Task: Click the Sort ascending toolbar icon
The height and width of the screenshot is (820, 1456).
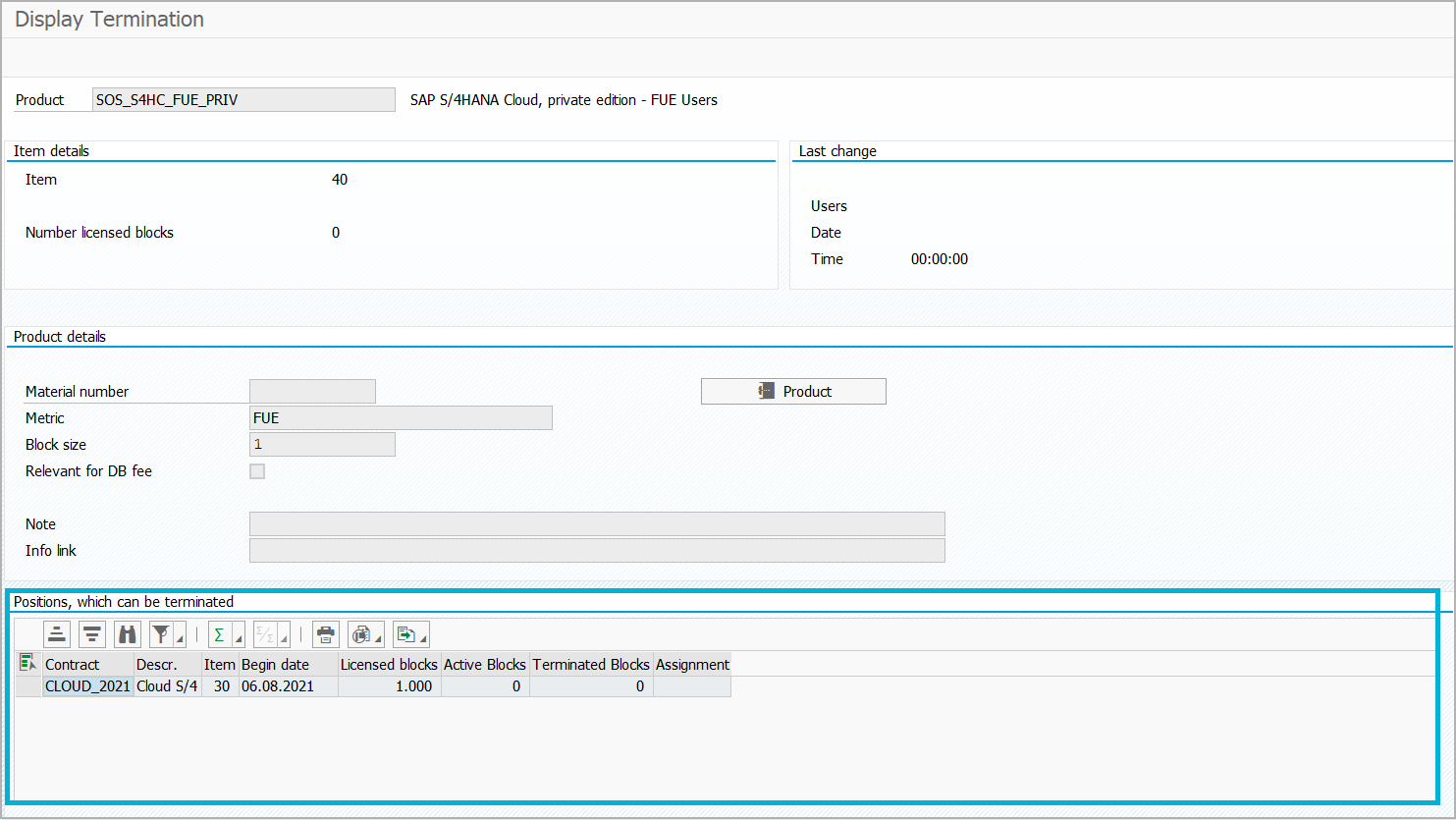Action: coord(57,634)
